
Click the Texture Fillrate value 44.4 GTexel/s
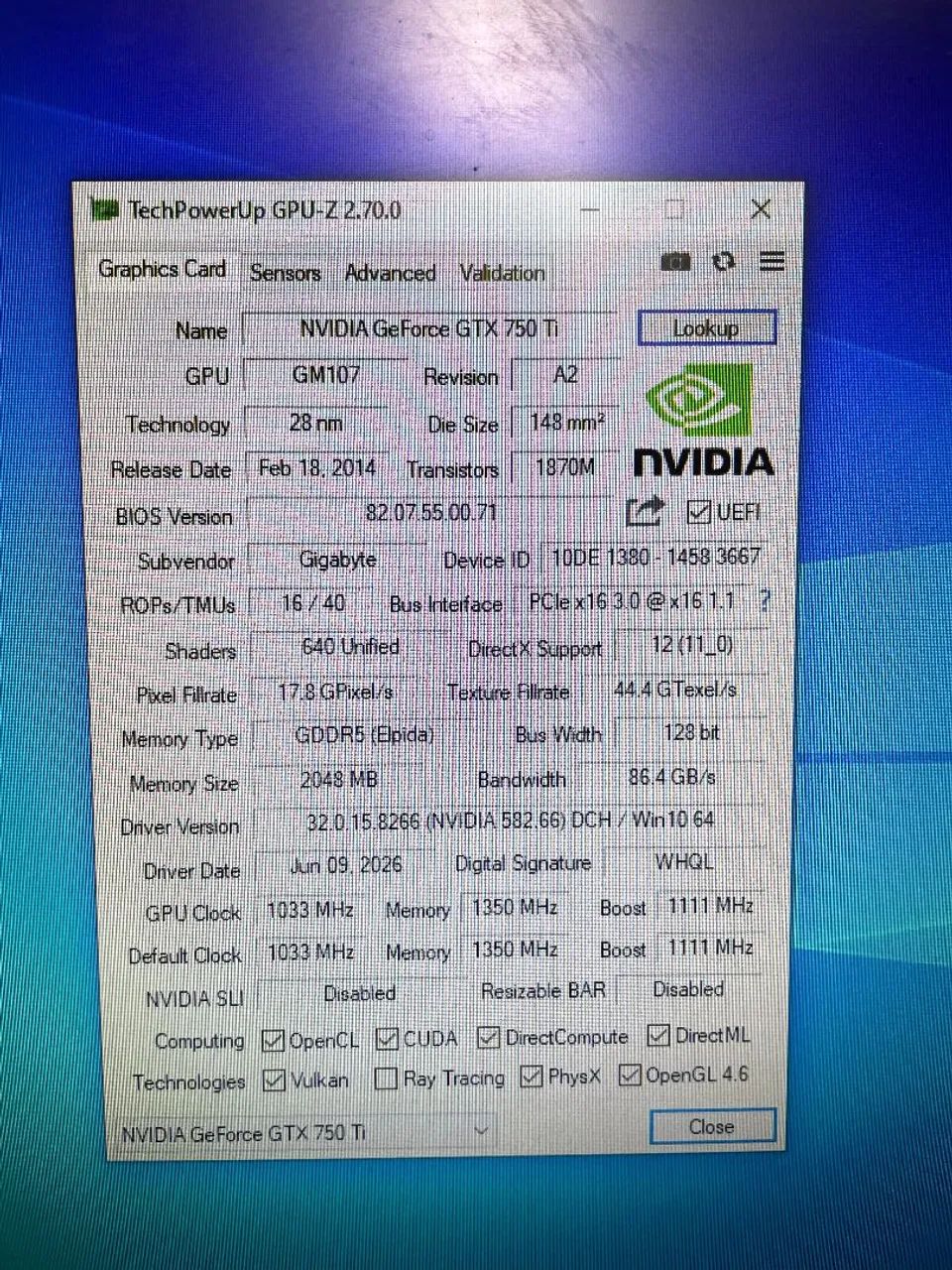coord(676,689)
